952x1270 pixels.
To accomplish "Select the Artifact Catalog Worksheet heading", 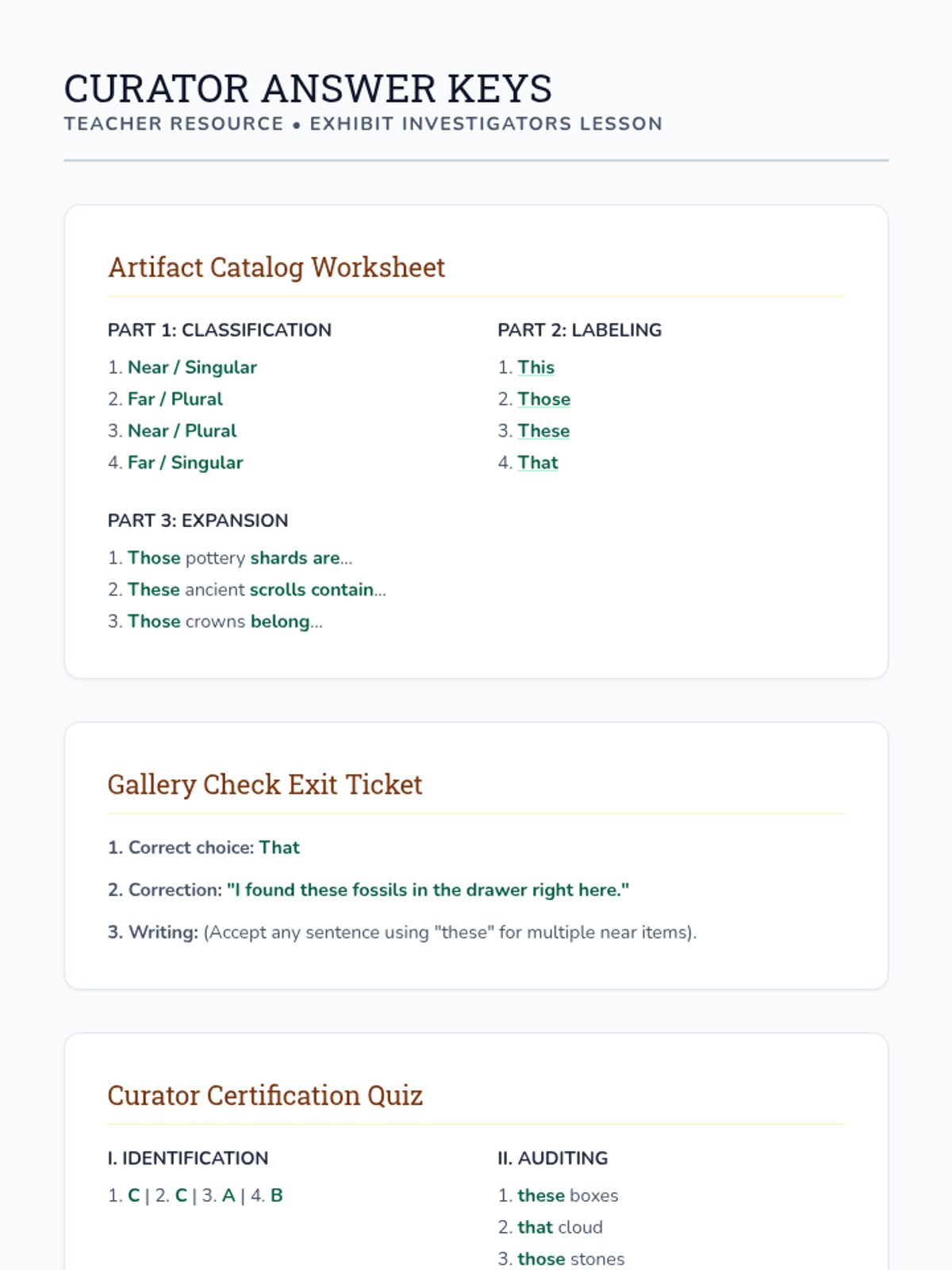I will point(276,267).
